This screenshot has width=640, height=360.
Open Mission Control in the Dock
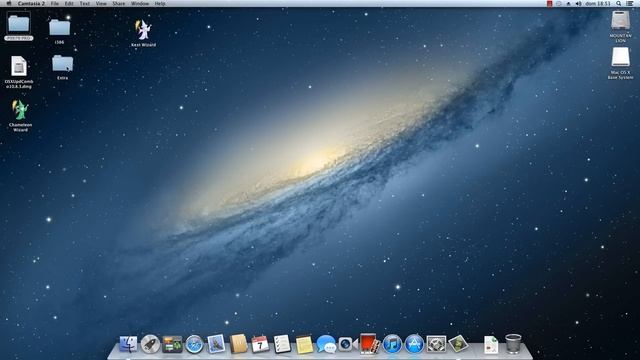[x=172, y=344]
